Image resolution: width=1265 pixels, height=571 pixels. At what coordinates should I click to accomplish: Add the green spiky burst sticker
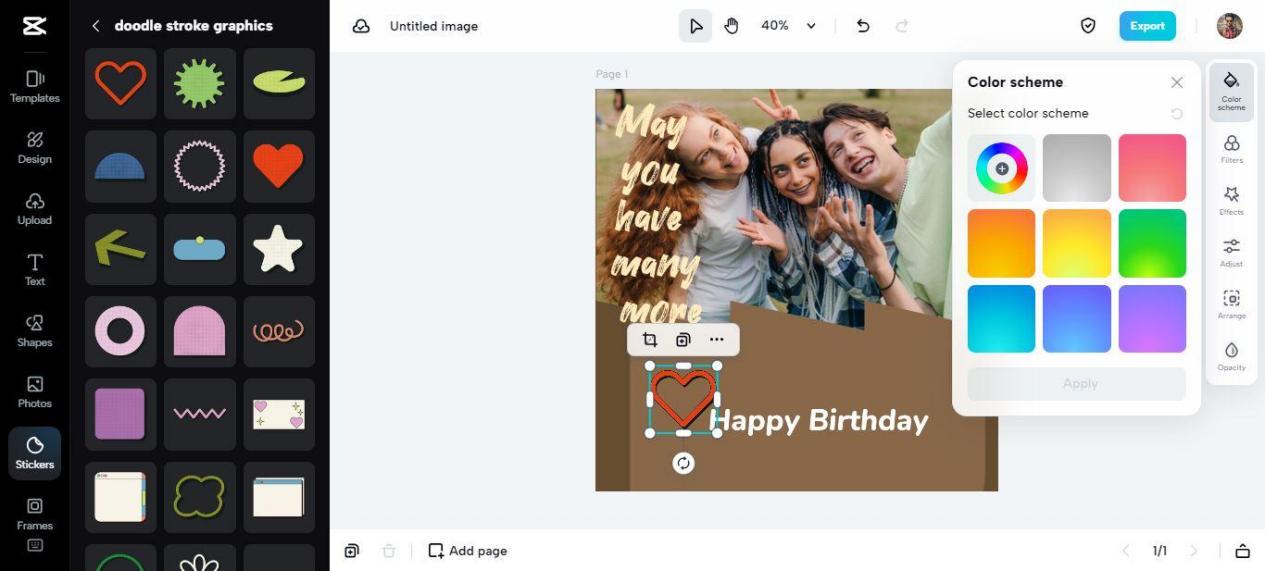200,84
